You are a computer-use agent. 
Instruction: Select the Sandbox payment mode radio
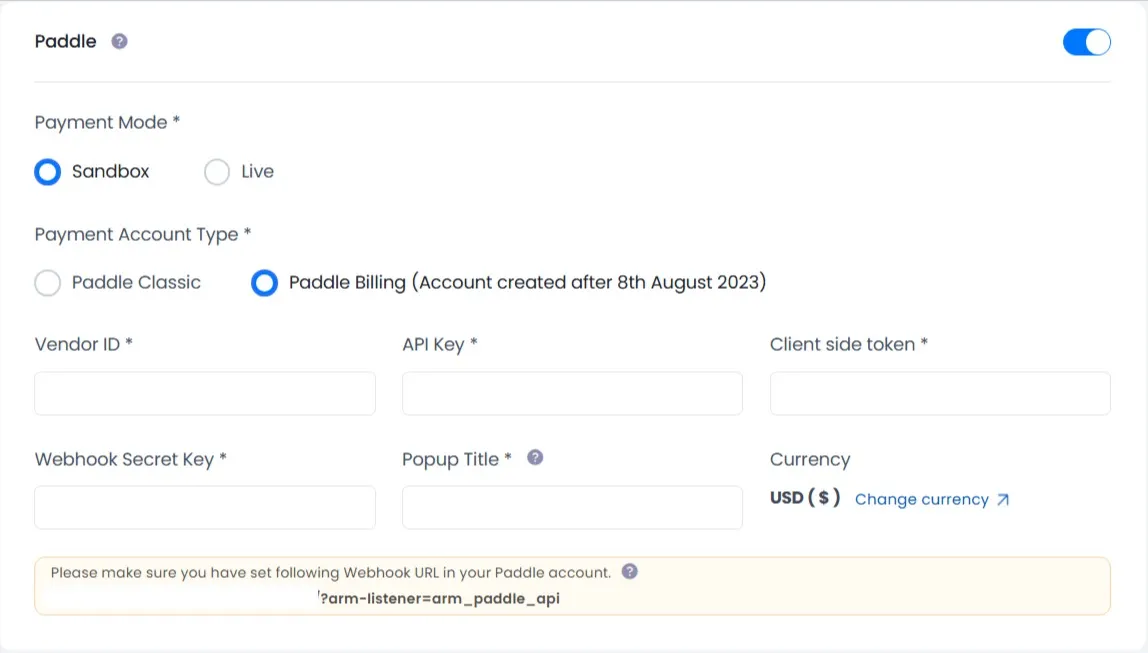tap(48, 172)
